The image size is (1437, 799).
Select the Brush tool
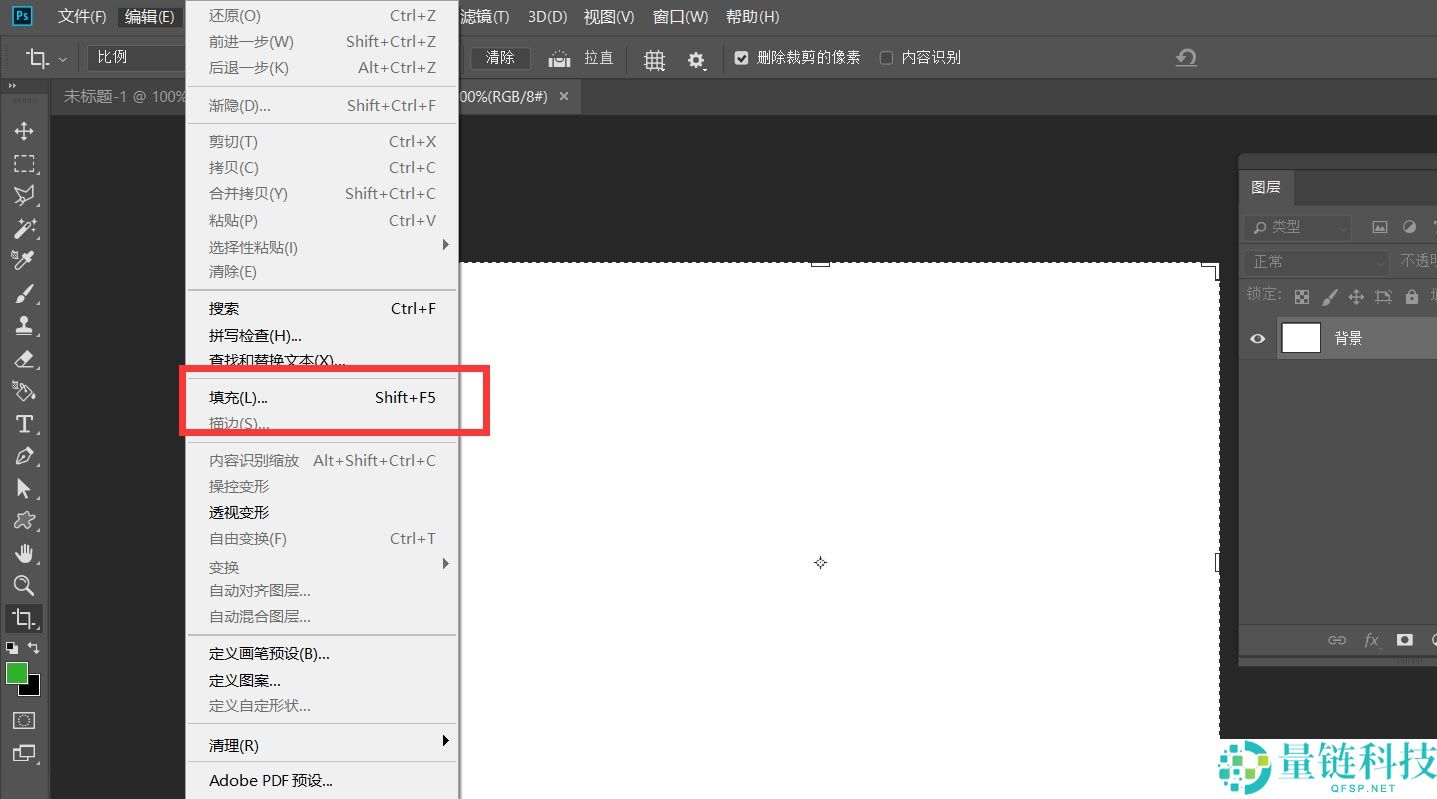coord(24,294)
